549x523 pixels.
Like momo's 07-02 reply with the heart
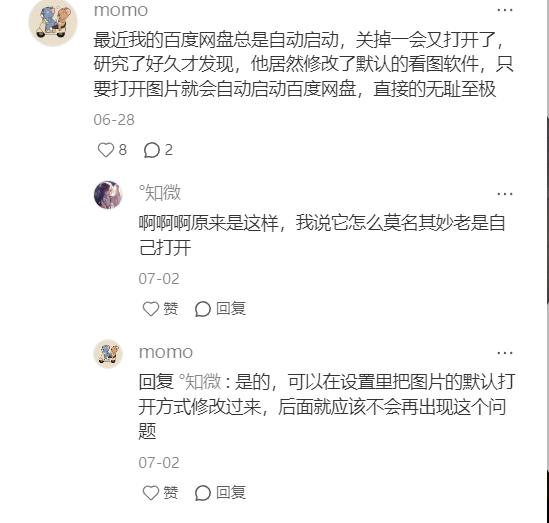tap(151, 493)
